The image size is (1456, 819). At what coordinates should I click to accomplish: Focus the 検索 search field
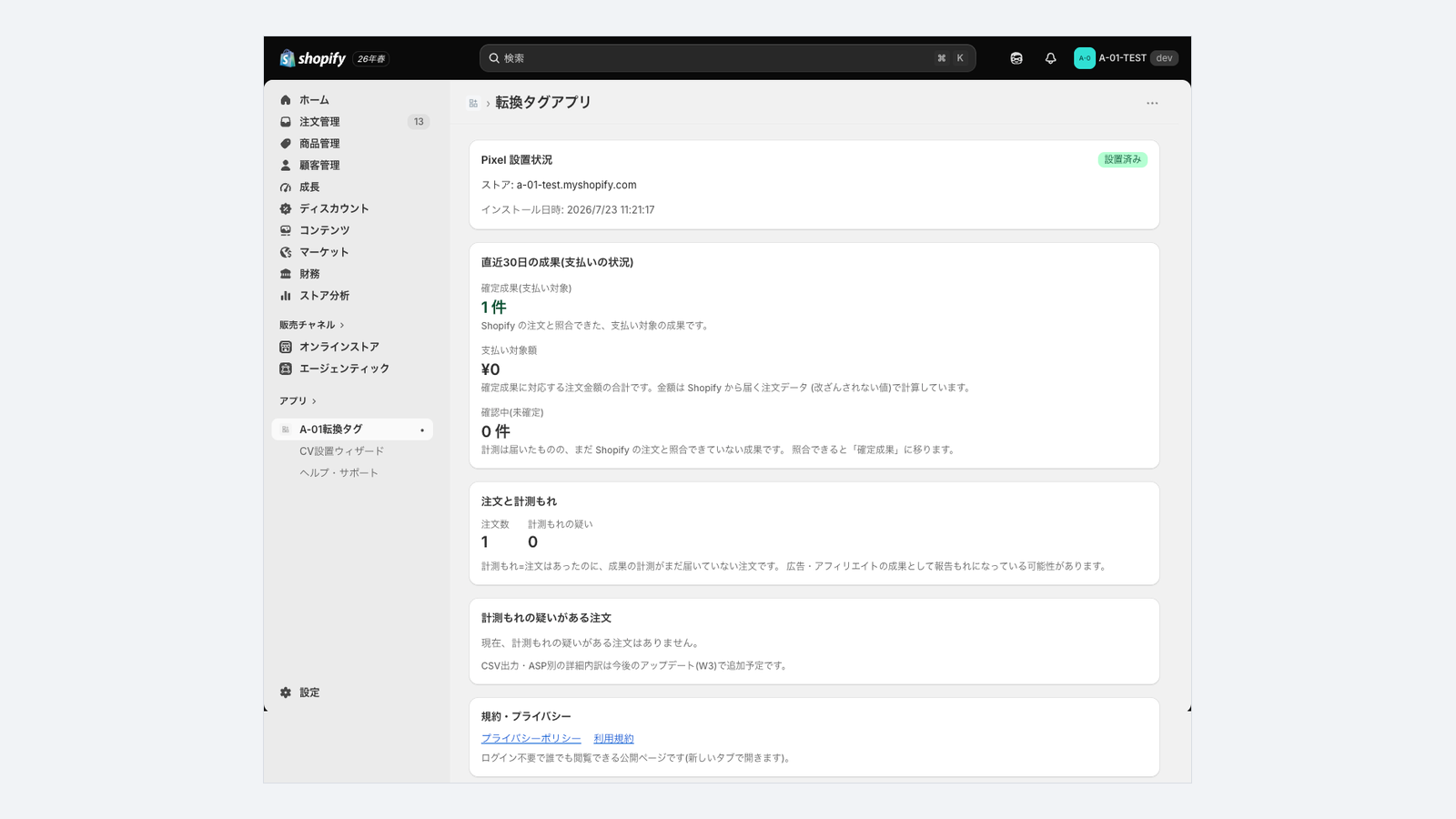tap(727, 58)
